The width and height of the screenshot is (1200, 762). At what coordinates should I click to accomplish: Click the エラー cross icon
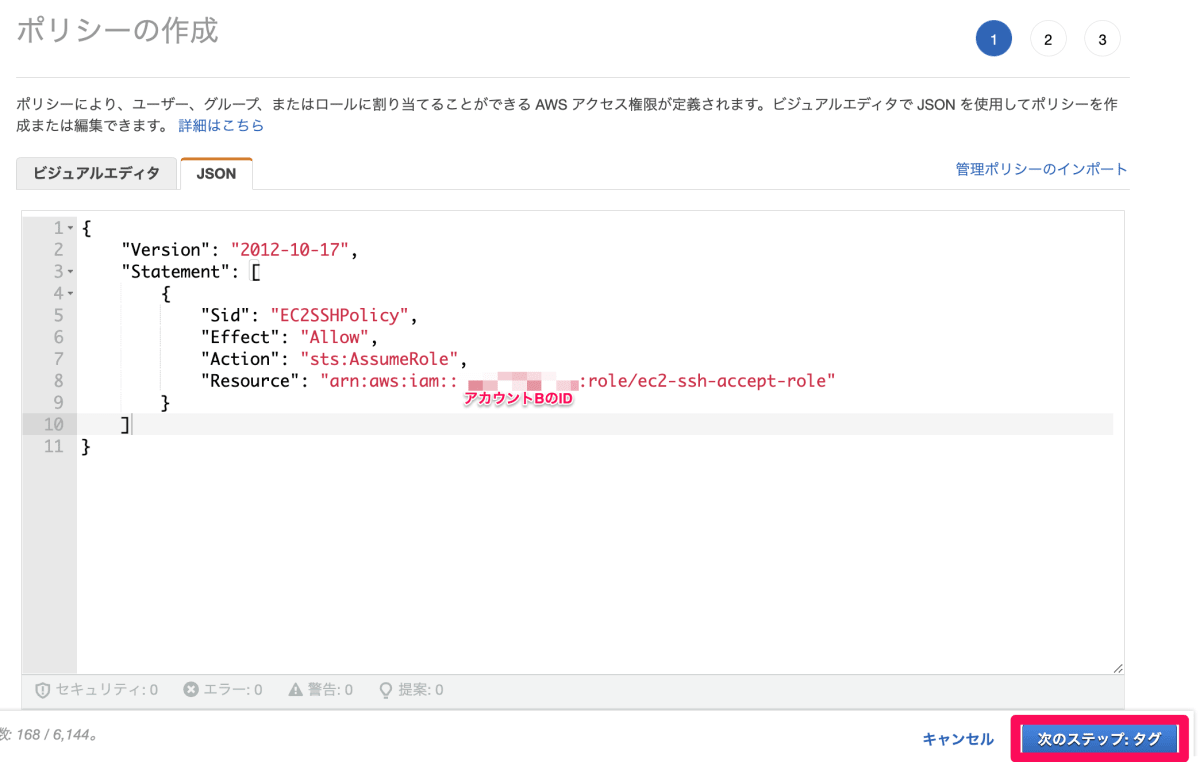(x=191, y=689)
